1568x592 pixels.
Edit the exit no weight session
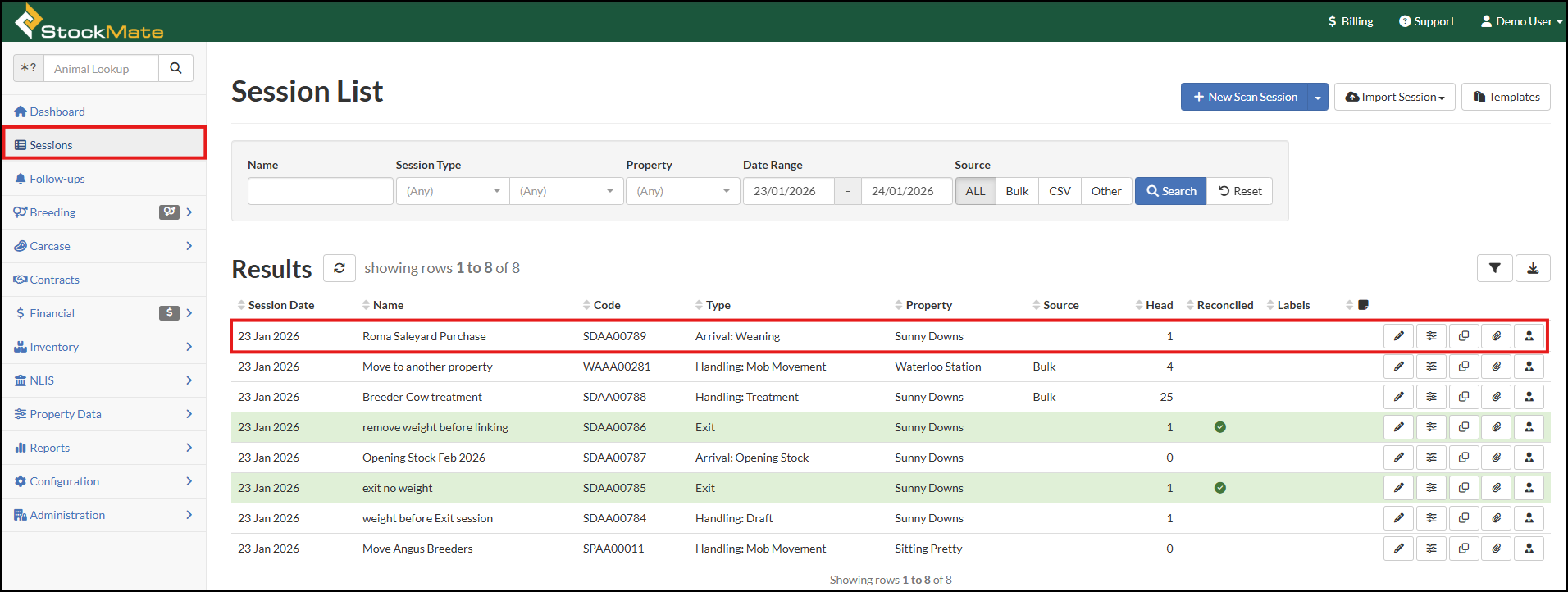pyautogui.click(x=1398, y=488)
